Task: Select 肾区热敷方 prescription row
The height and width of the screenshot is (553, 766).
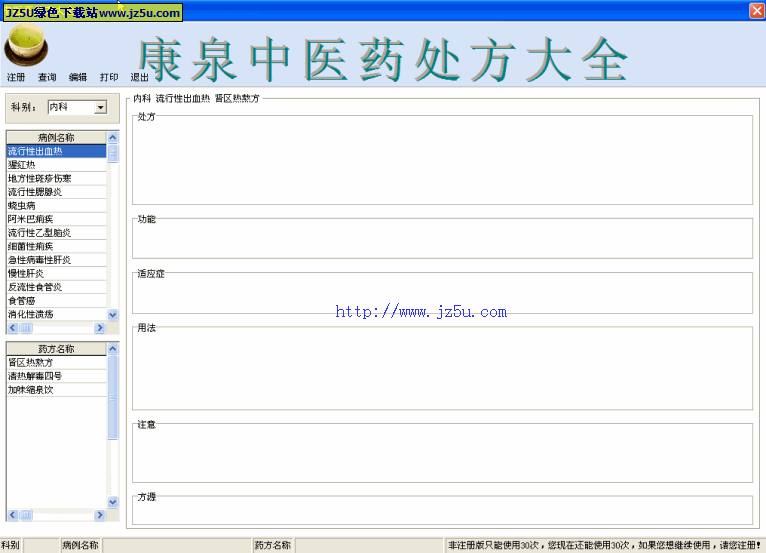Action: click(x=56, y=362)
